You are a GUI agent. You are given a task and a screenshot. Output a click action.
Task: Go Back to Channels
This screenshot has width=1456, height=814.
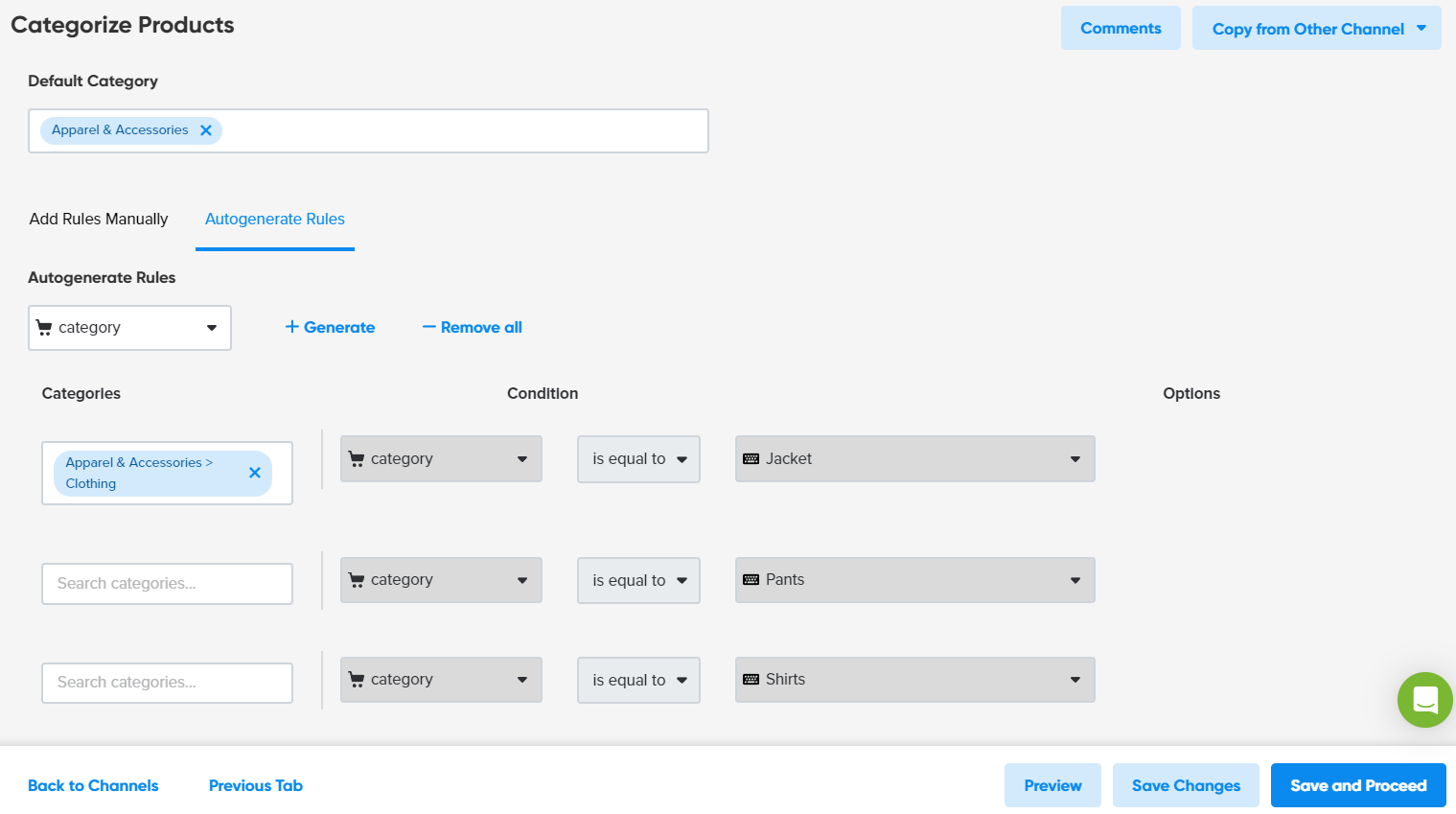coord(93,785)
